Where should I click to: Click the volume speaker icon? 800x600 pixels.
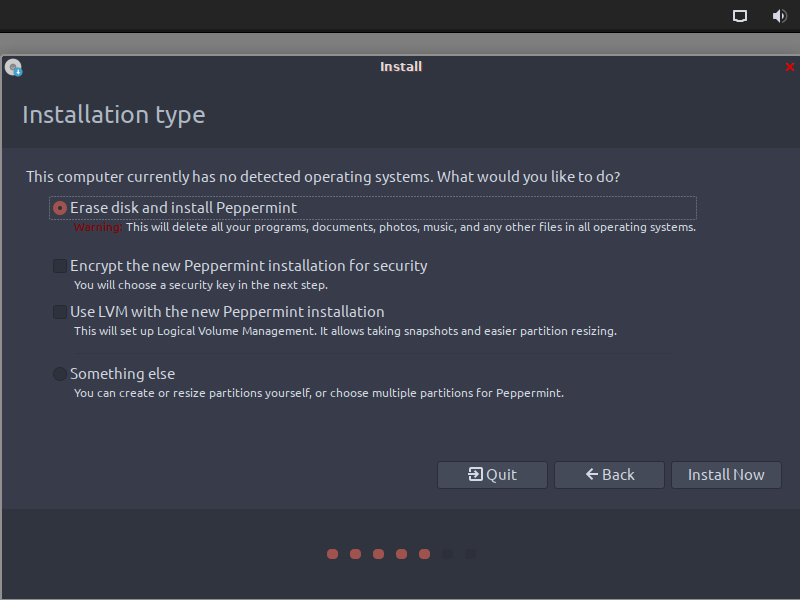[x=779, y=16]
